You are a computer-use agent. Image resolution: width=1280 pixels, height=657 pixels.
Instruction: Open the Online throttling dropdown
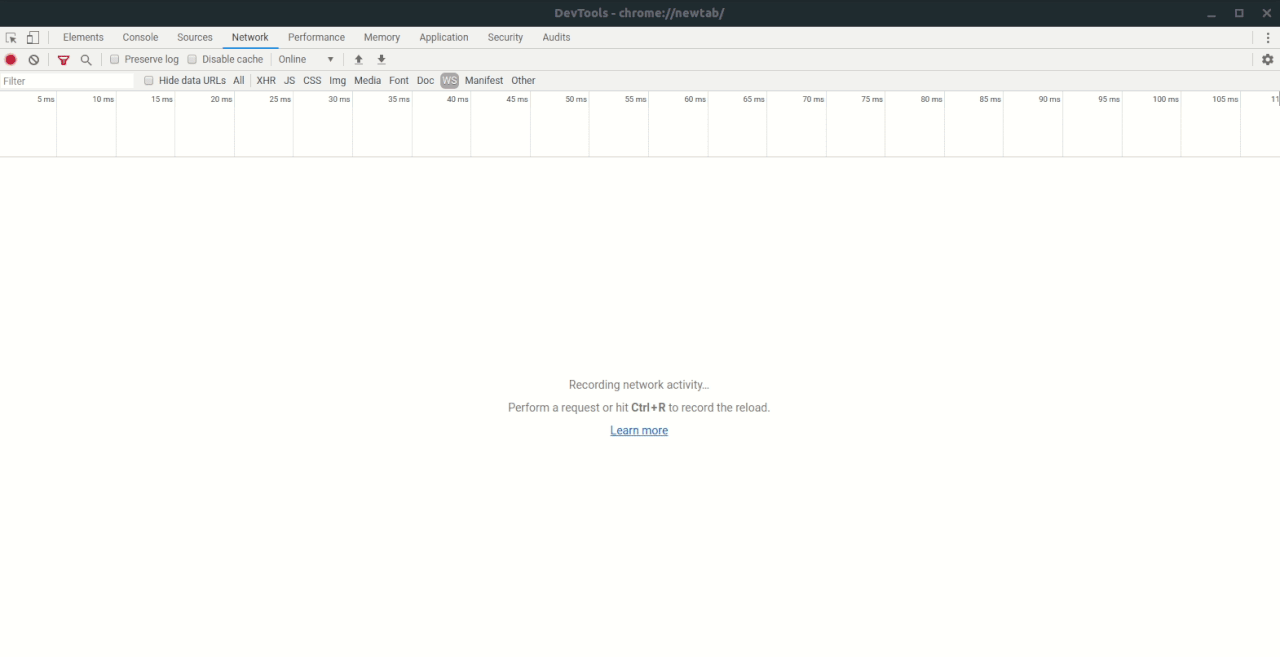point(306,60)
